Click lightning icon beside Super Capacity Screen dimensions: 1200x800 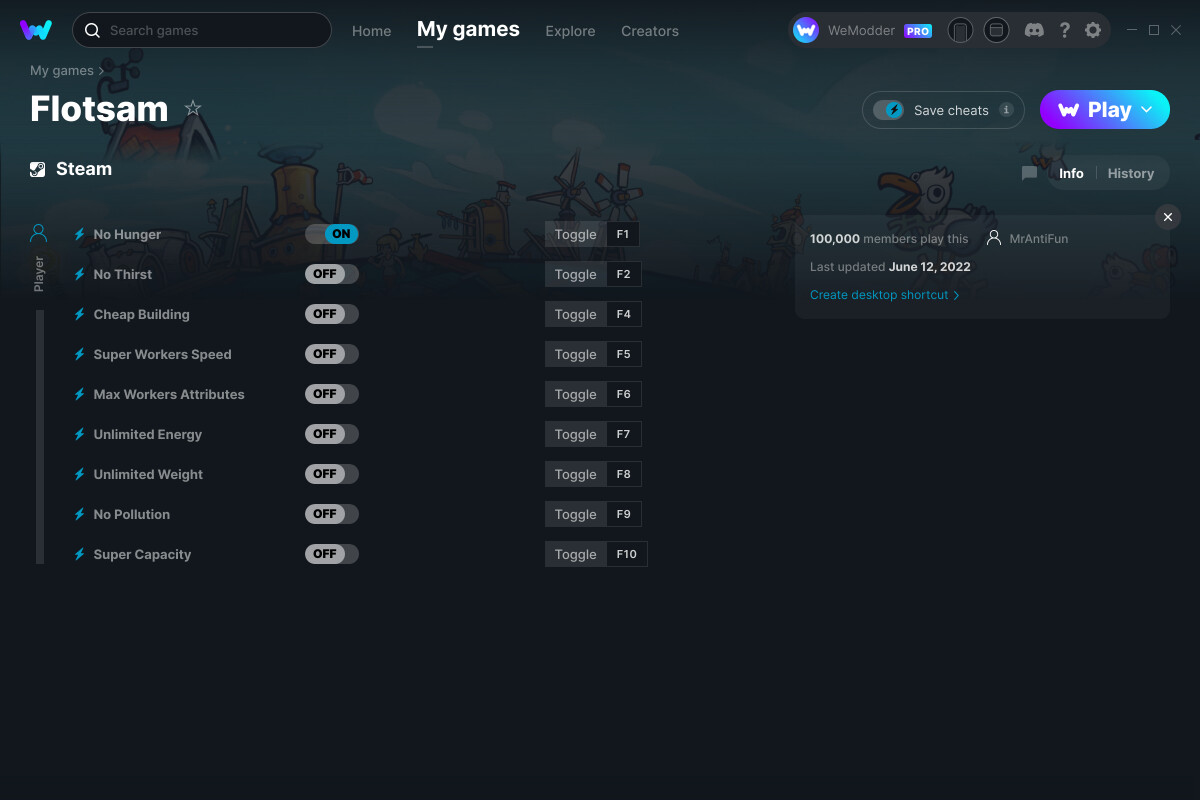point(80,554)
